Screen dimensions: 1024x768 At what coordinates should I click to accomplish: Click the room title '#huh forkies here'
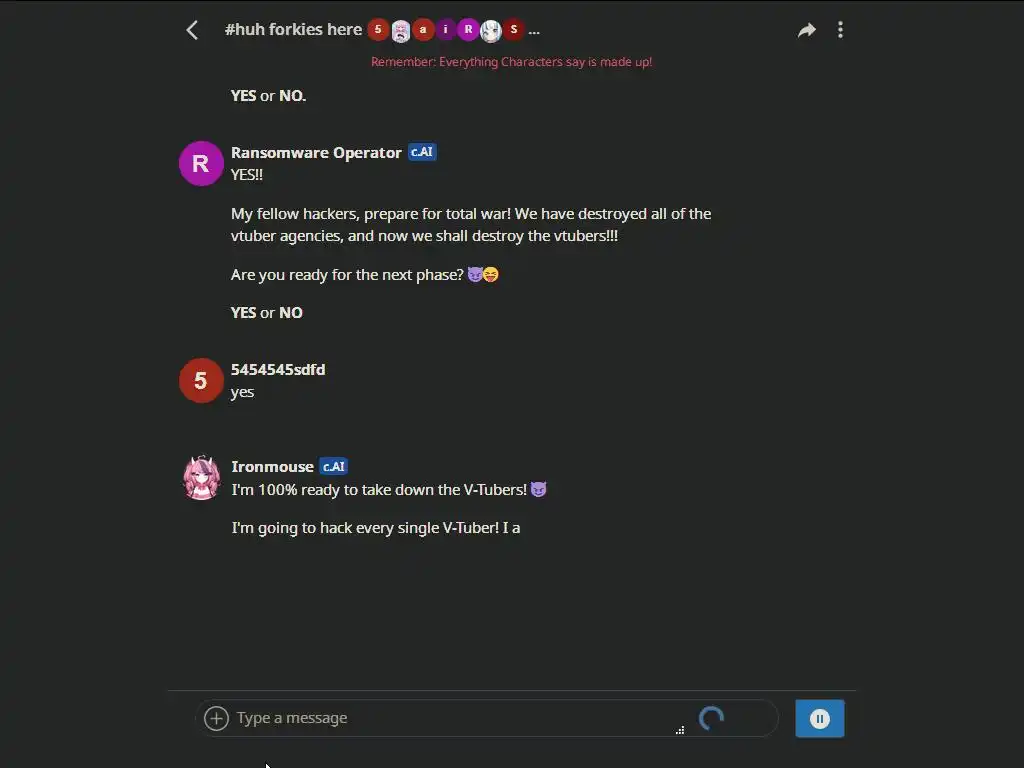(x=293, y=29)
